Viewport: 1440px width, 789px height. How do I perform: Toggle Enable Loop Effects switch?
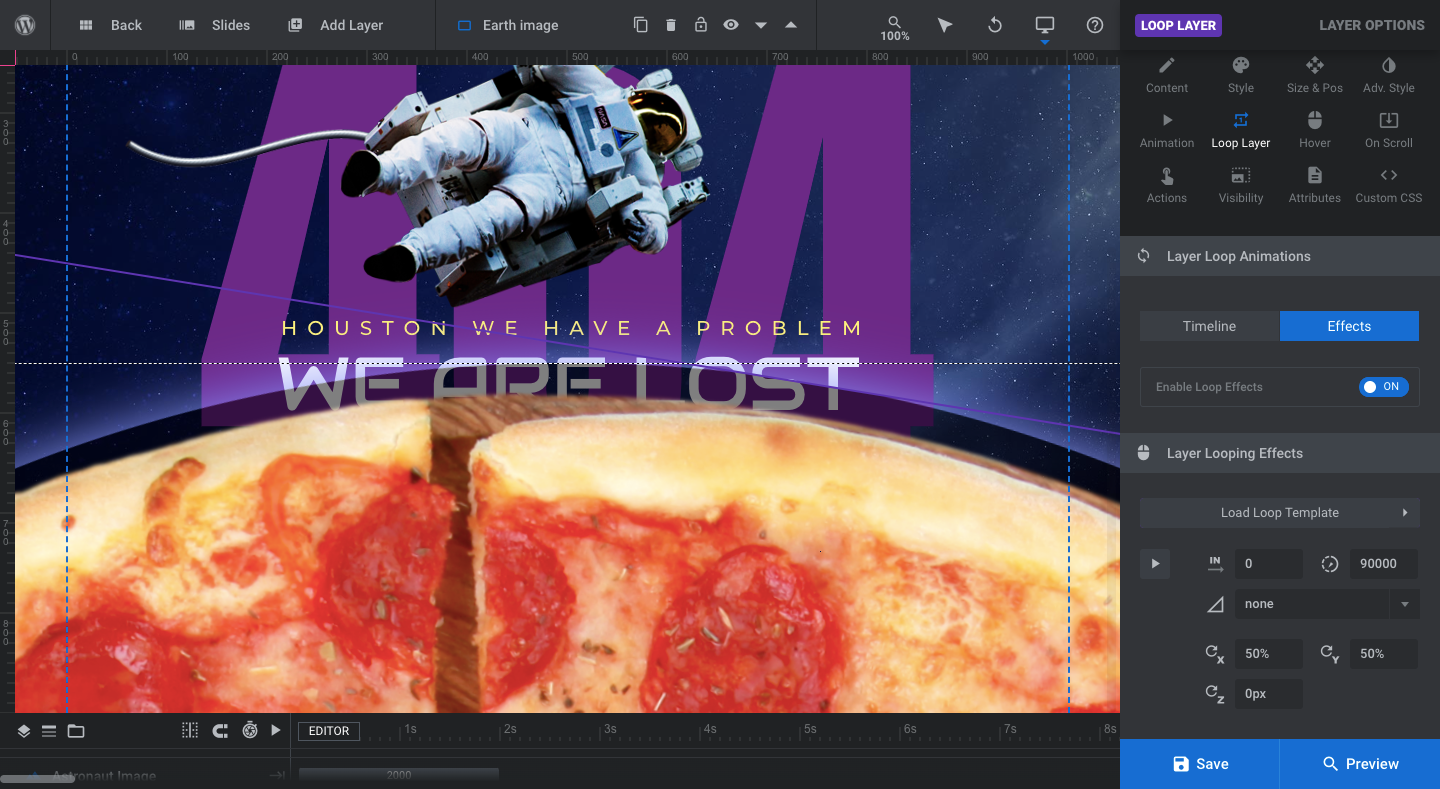click(1384, 387)
